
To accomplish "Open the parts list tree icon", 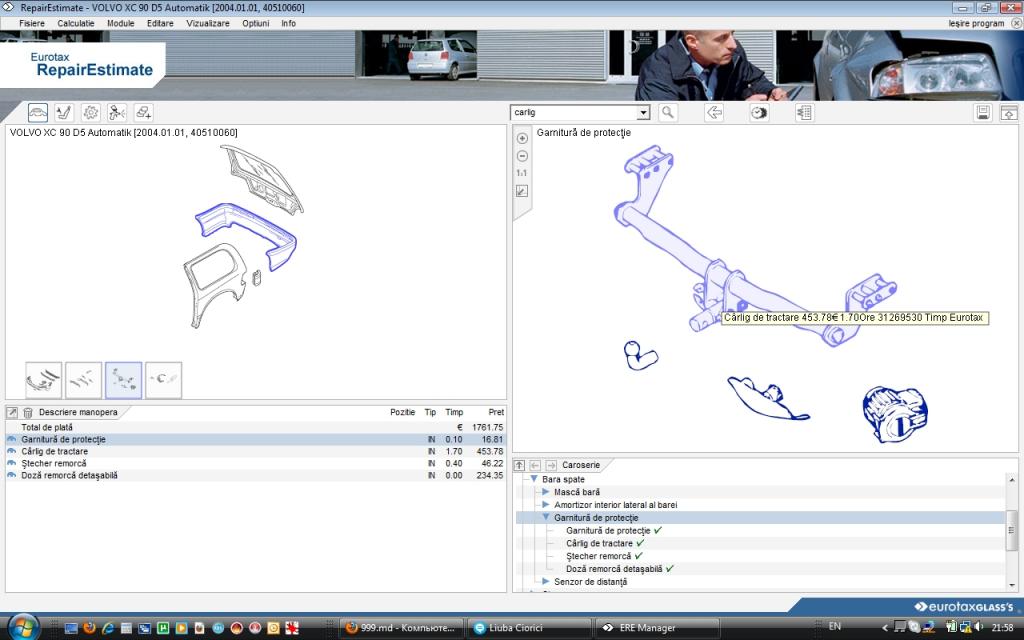I will (805, 112).
